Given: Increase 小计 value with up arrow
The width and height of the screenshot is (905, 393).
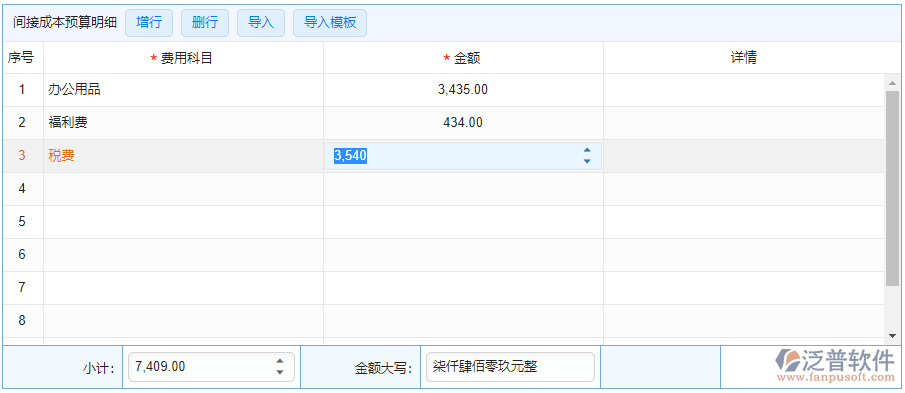Looking at the screenshot, I should coord(280,362).
